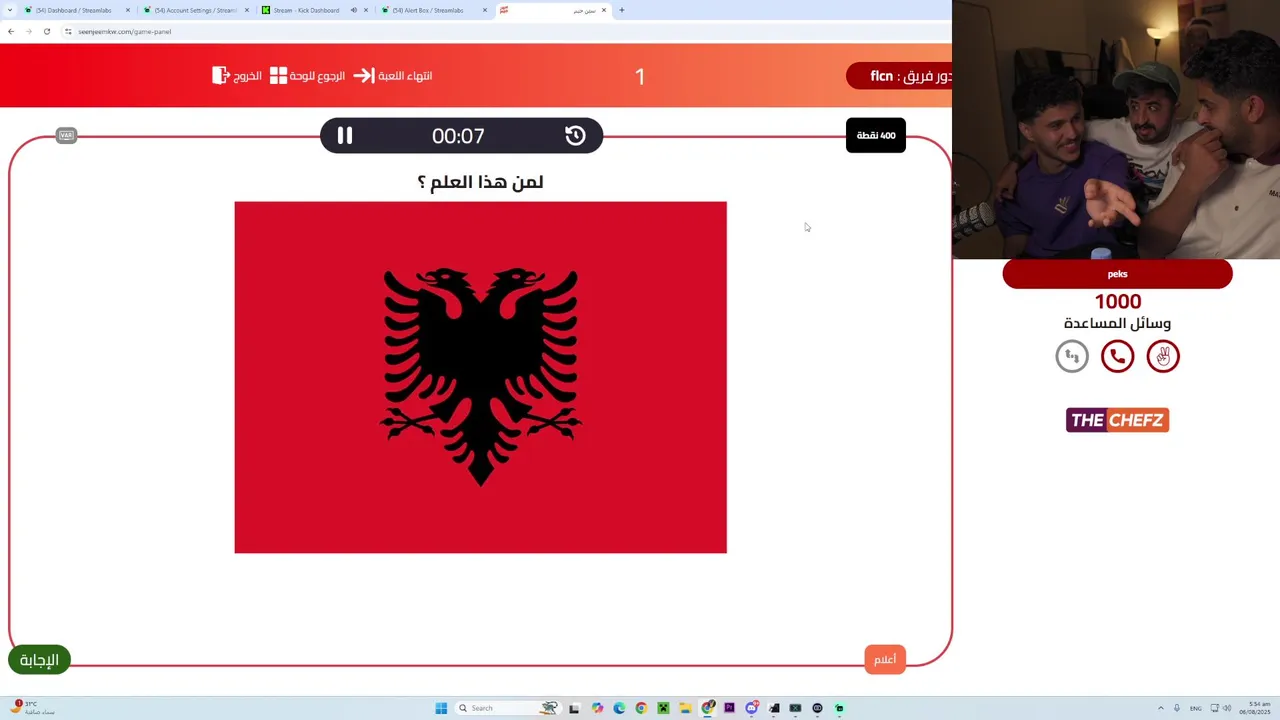Viewport: 1280px width, 720px height.
Task: Click the grid icon for الرجوع للوحة
Action: [x=278, y=75]
